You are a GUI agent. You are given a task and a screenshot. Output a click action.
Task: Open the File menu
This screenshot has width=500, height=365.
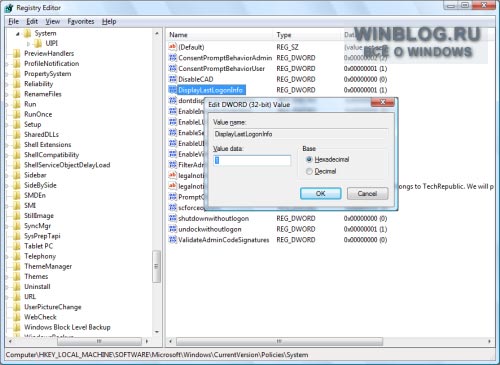pos(14,22)
